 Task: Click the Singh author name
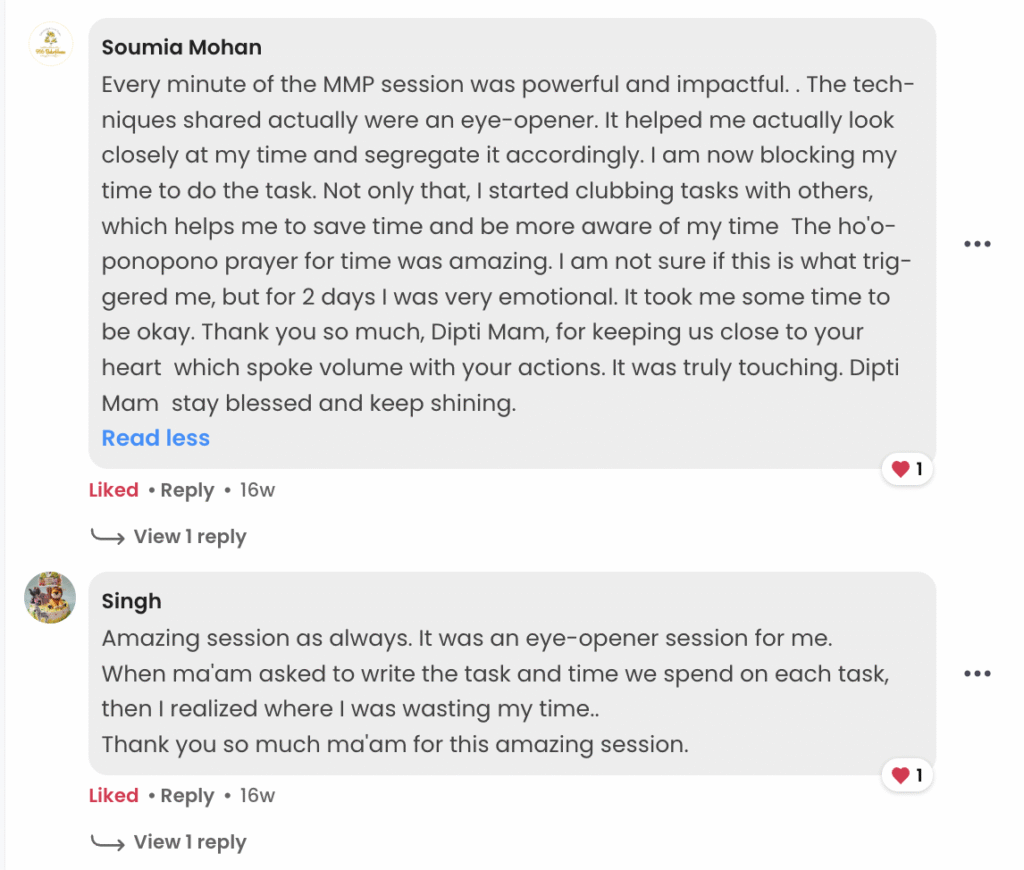point(131,601)
